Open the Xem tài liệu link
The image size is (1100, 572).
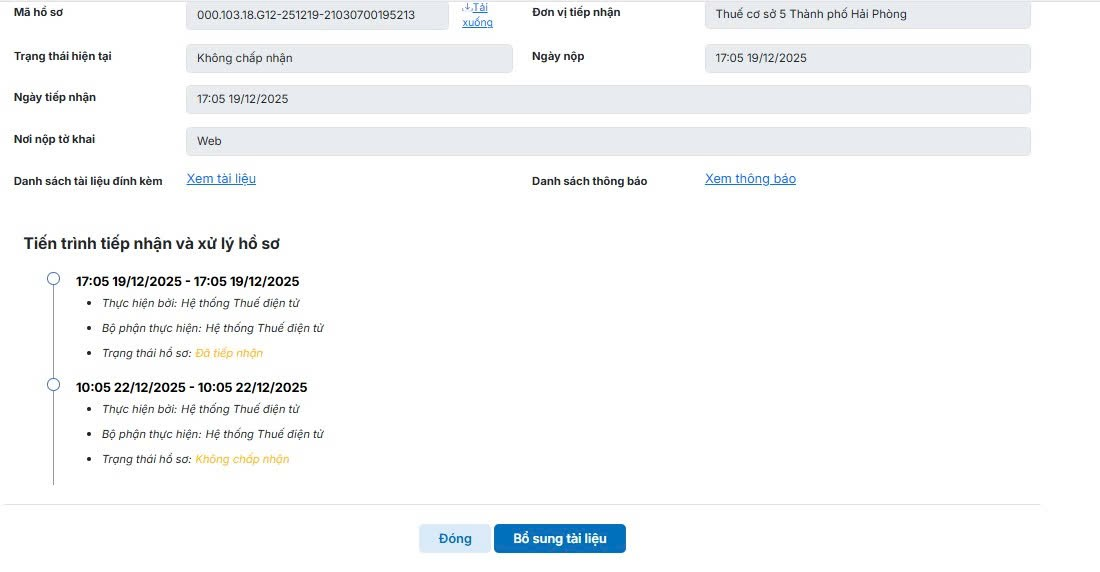point(221,179)
